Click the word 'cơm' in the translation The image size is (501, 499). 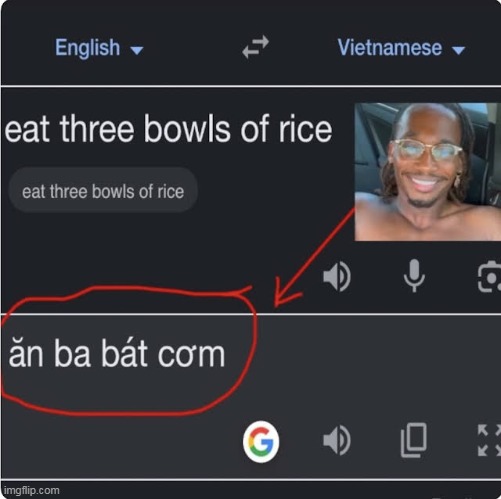tap(191, 355)
